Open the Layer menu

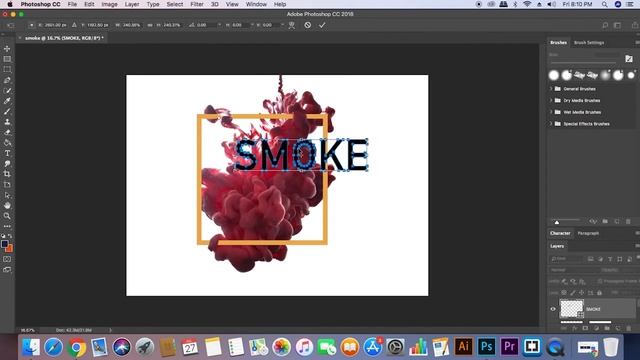point(131,4)
